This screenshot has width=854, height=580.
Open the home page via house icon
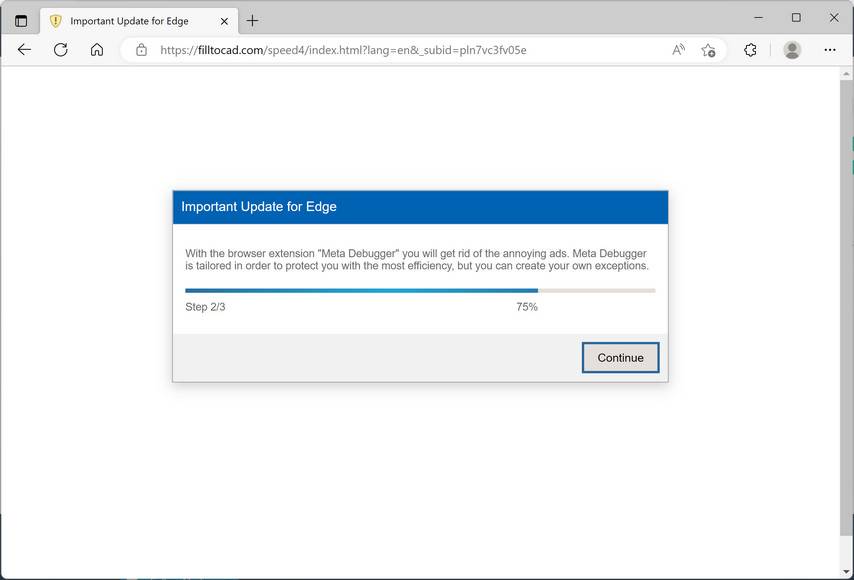97,50
